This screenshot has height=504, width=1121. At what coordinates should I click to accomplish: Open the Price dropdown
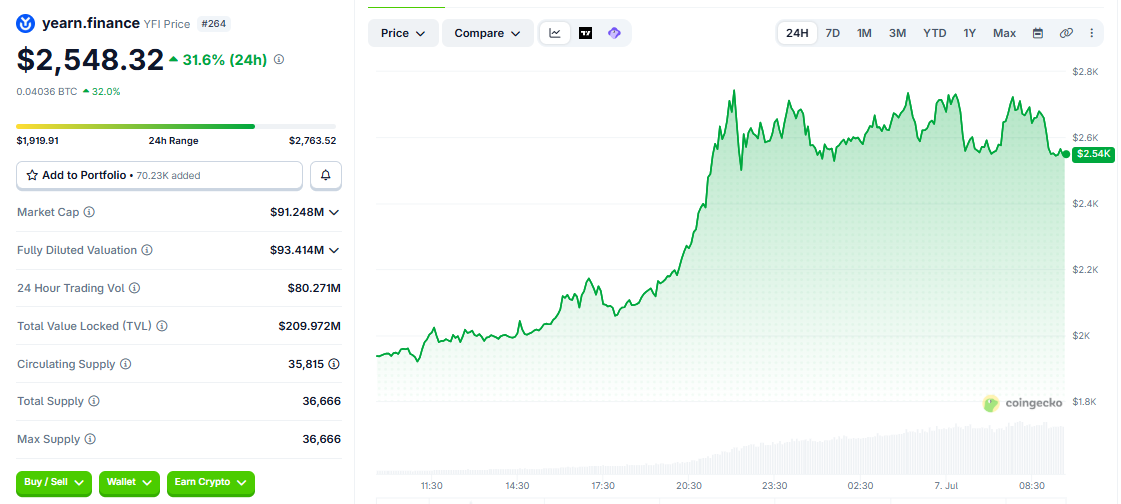pos(403,33)
